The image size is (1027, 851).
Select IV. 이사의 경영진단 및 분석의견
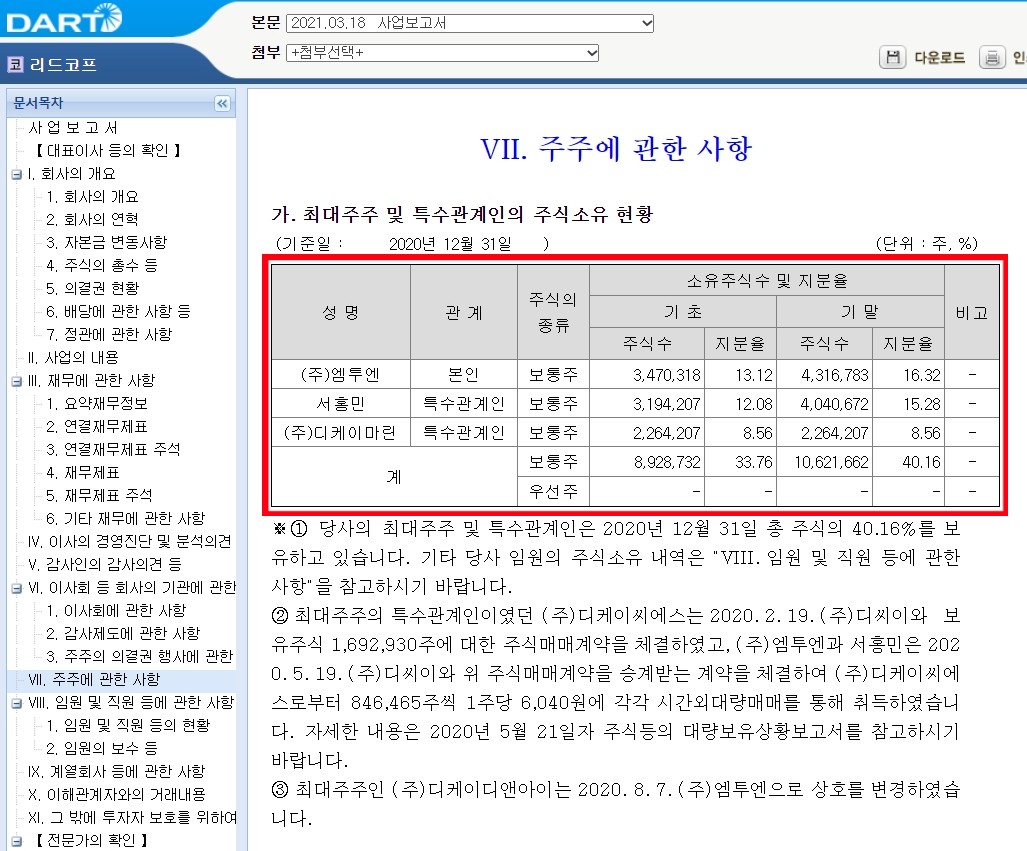click(x=129, y=541)
